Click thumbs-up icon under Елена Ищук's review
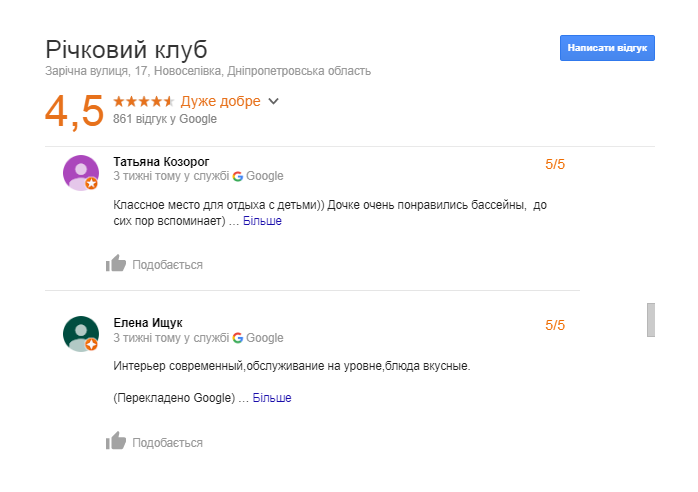 coord(116,441)
